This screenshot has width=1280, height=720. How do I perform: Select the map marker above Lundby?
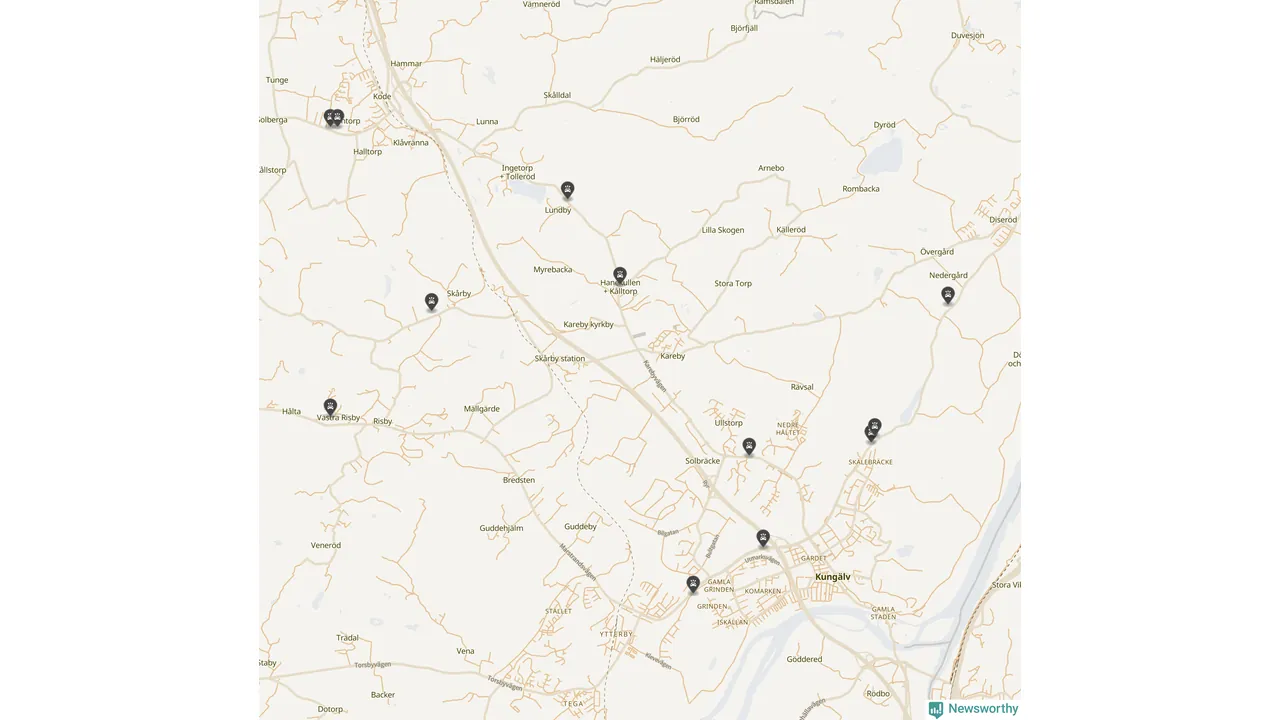pyautogui.click(x=568, y=190)
